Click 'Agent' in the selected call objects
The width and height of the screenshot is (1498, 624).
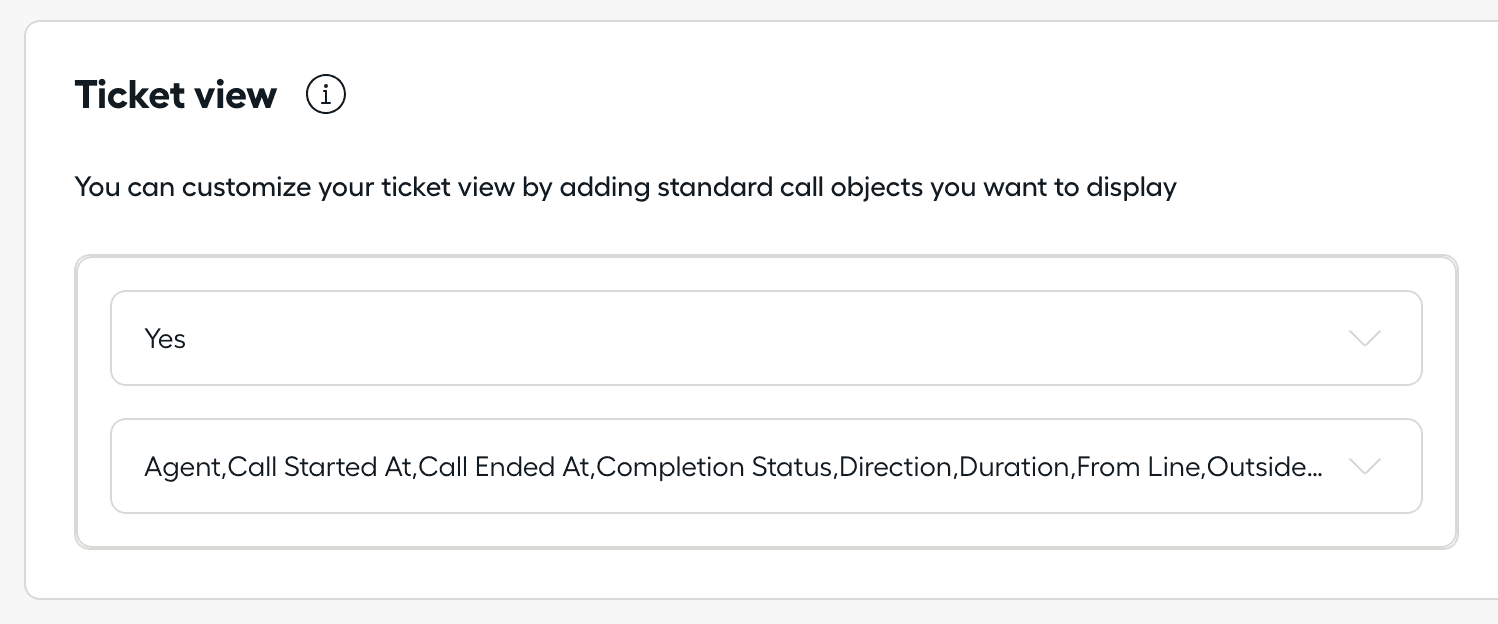(183, 467)
